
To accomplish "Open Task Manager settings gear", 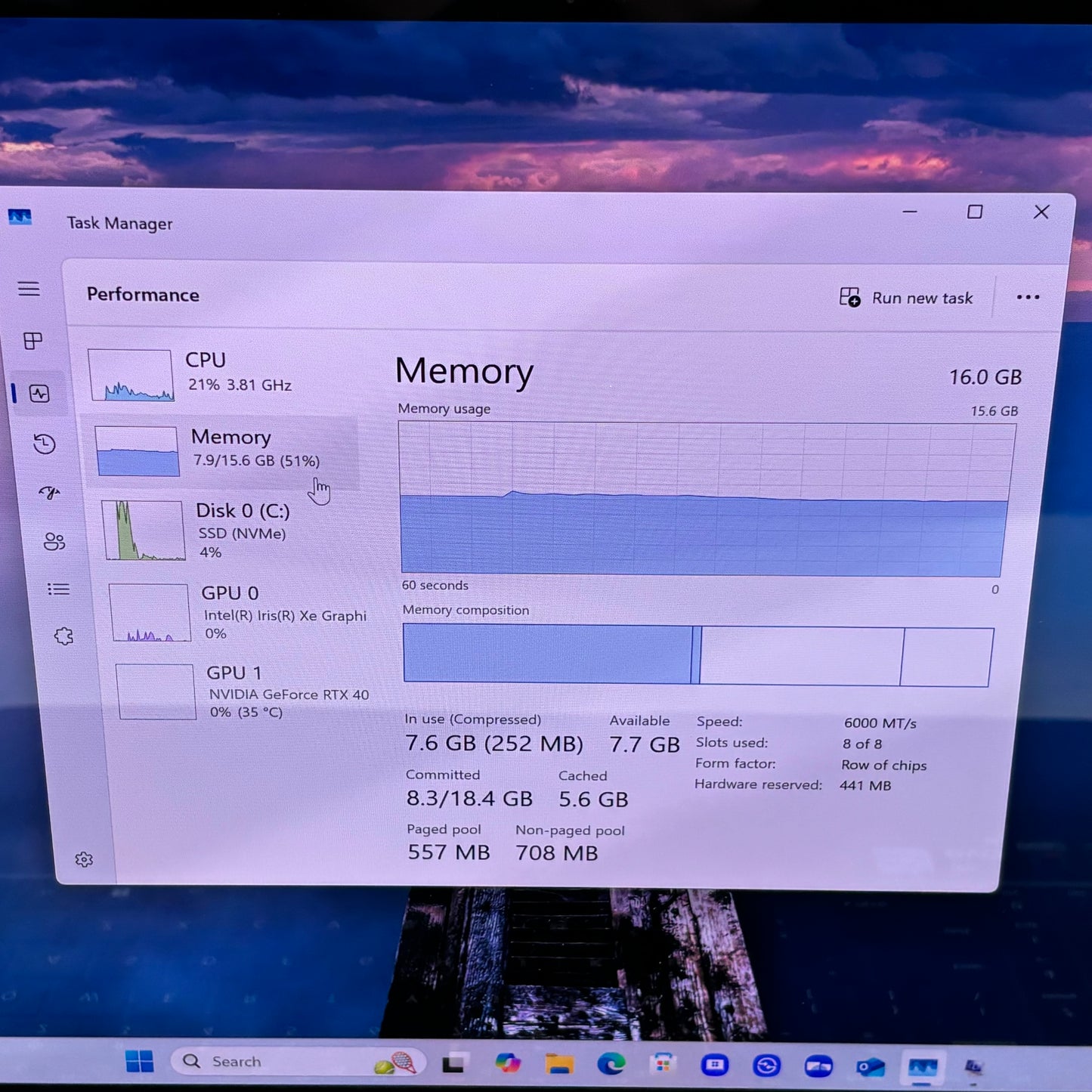I will (83, 859).
